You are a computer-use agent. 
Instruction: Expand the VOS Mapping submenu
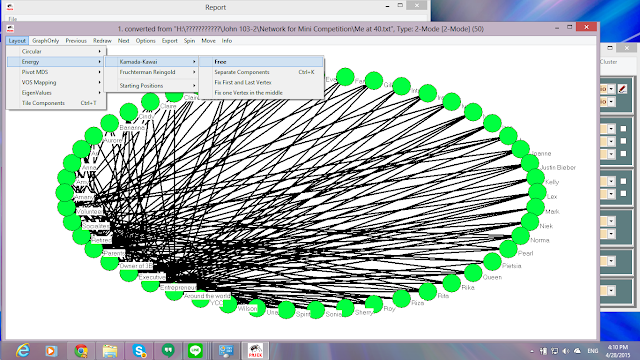click(56, 82)
